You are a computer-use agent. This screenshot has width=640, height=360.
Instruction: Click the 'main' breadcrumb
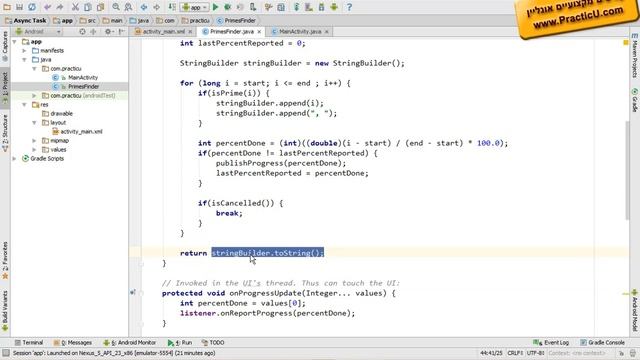[x=113, y=20]
